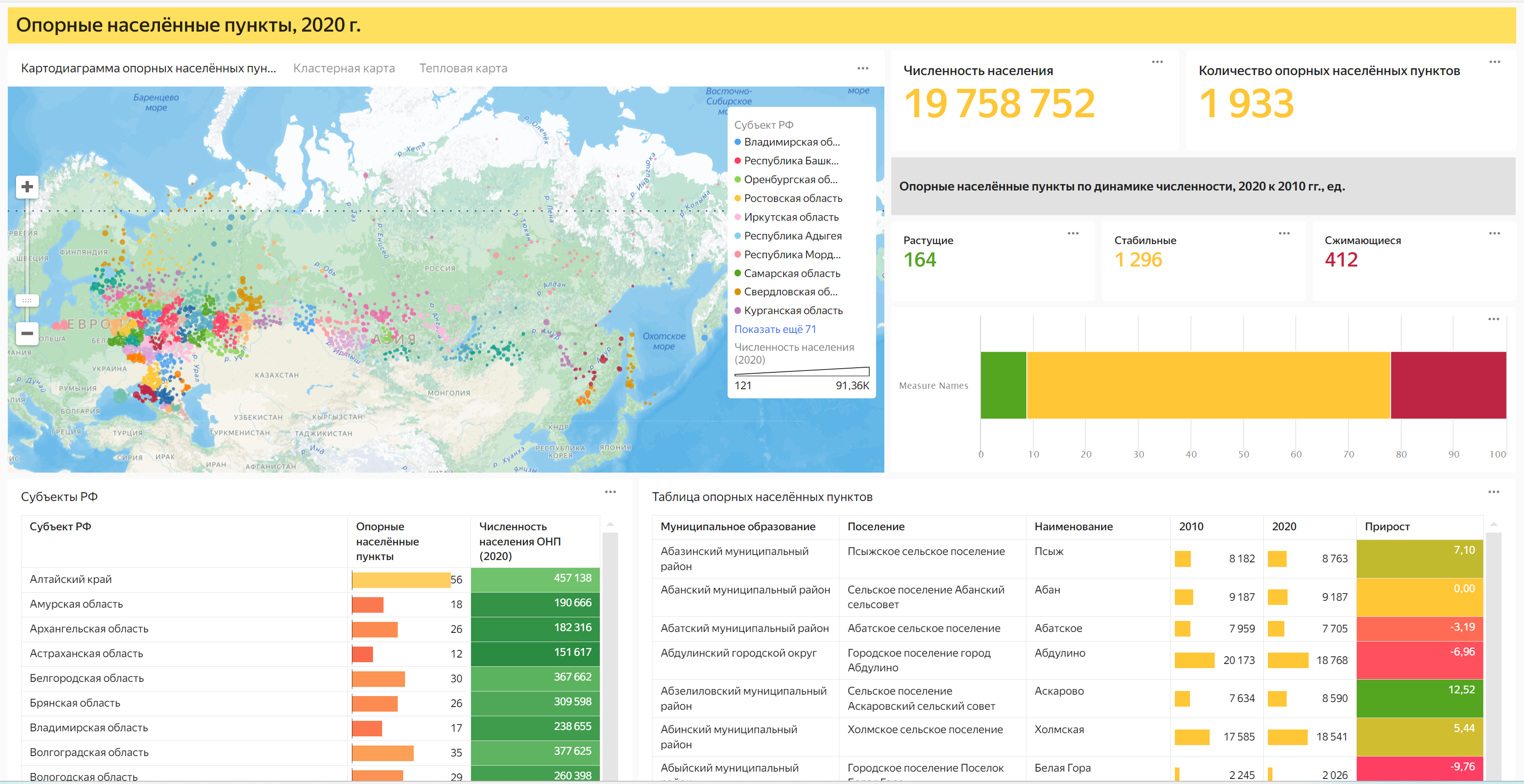Toggle Курганская область legend item

788,311
